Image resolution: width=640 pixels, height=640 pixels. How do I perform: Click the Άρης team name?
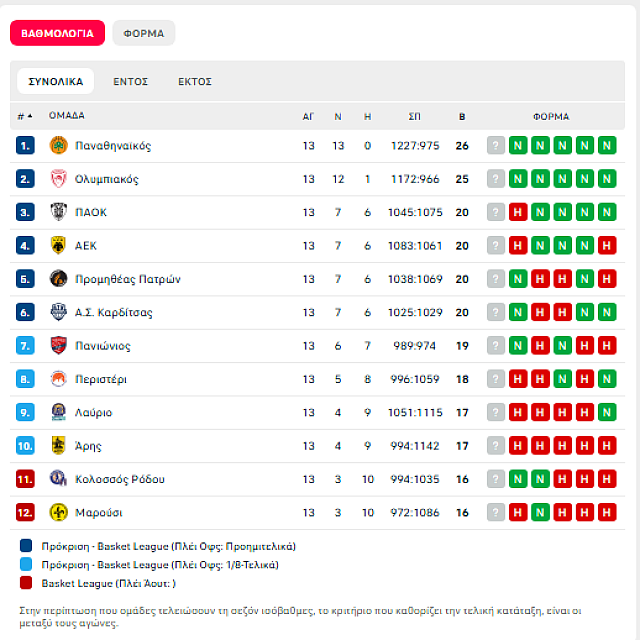[88, 446]
